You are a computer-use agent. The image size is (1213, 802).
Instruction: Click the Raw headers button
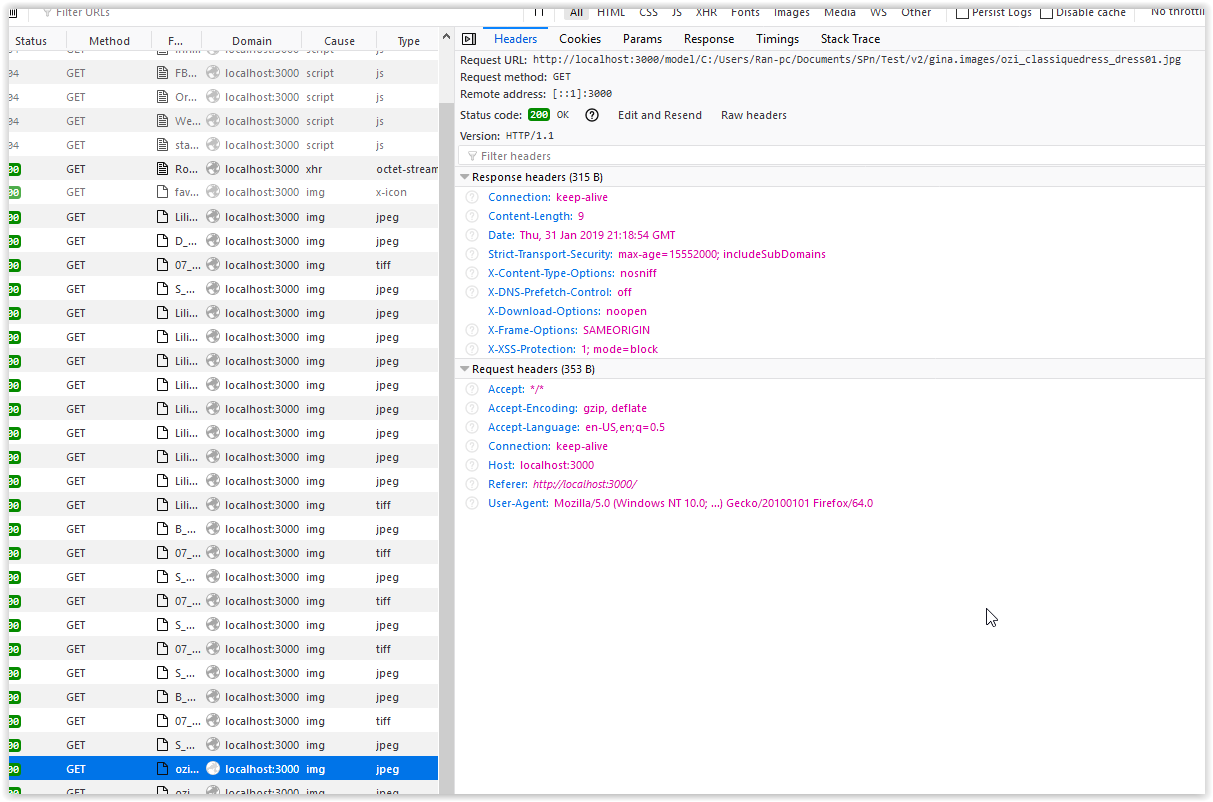tap(754, 115)
